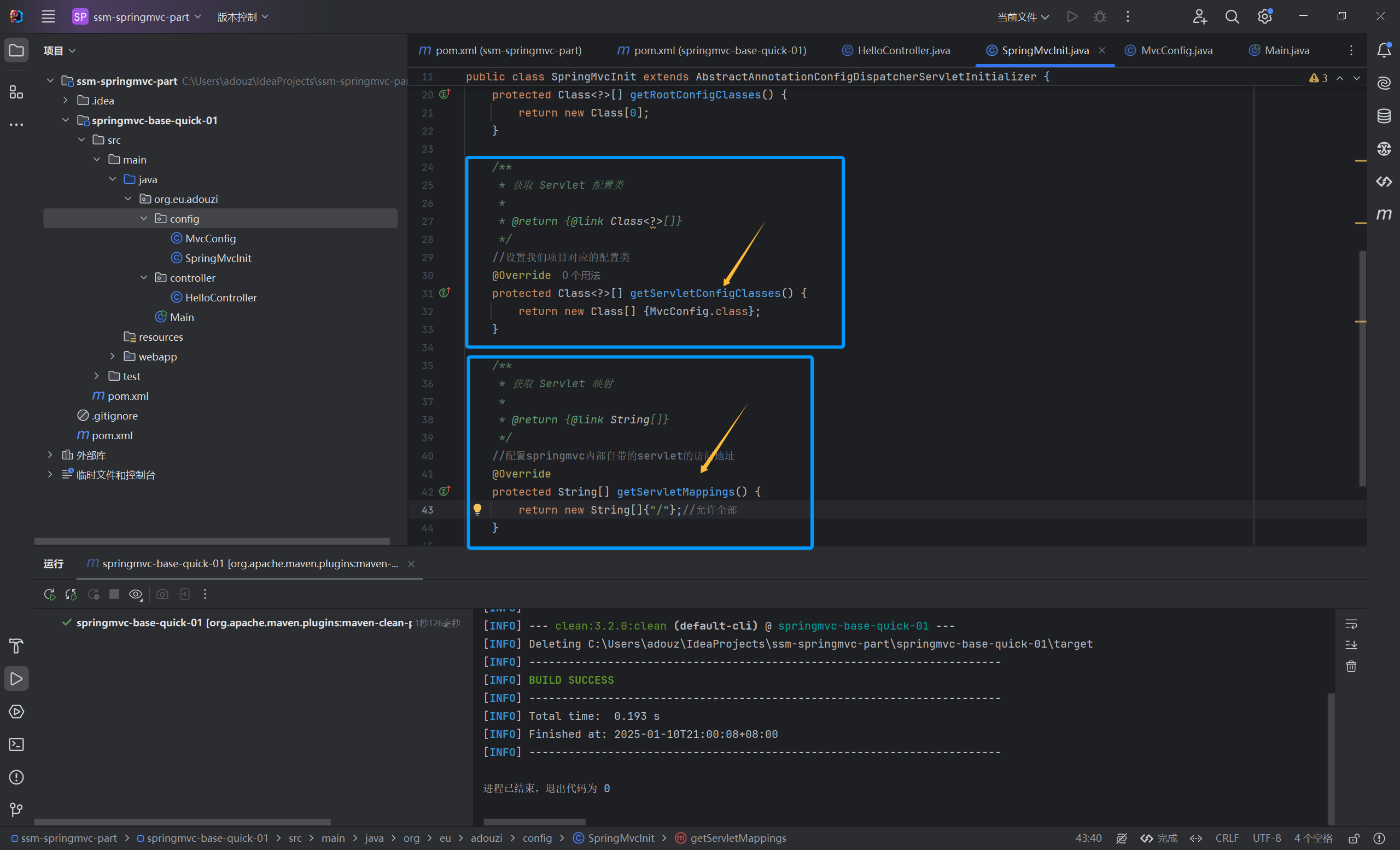Switch to the HelloController.java tab
The image size is (1400, 850).
pos(903,50)
